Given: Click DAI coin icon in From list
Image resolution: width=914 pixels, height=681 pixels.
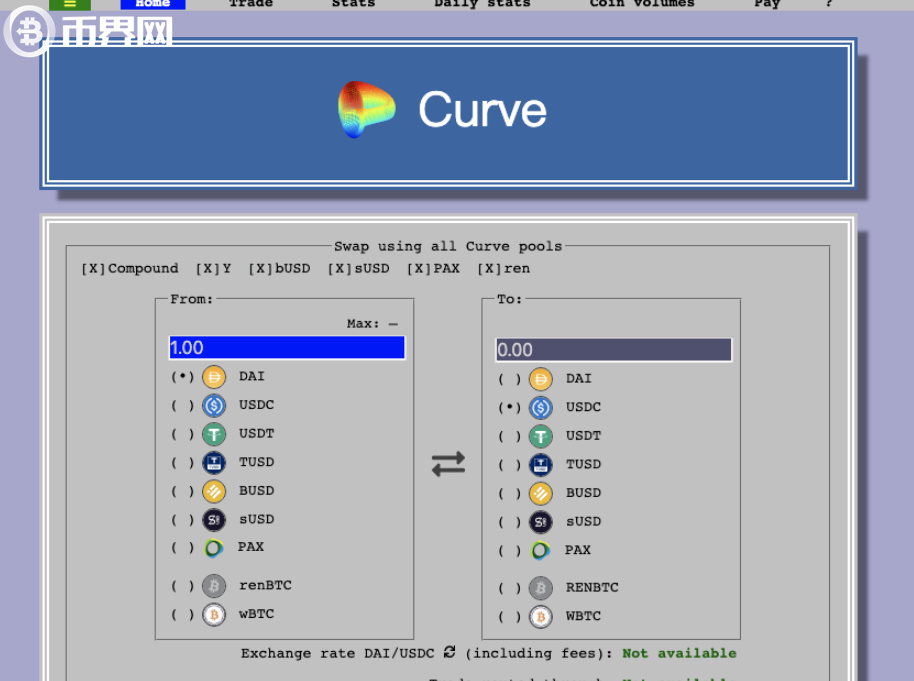Looking at the screenshot, I should [214, 377].
